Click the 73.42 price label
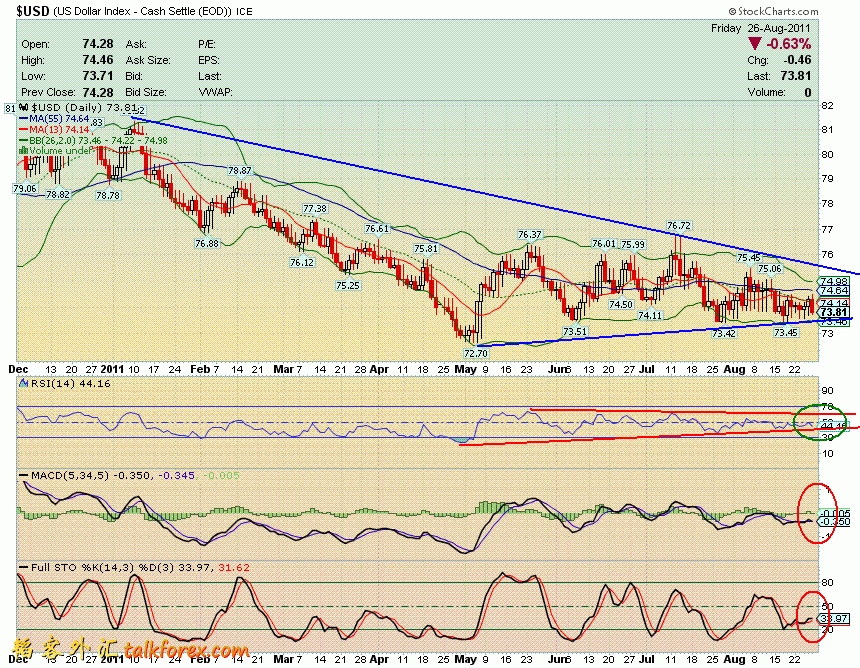 tap(723, 333)
